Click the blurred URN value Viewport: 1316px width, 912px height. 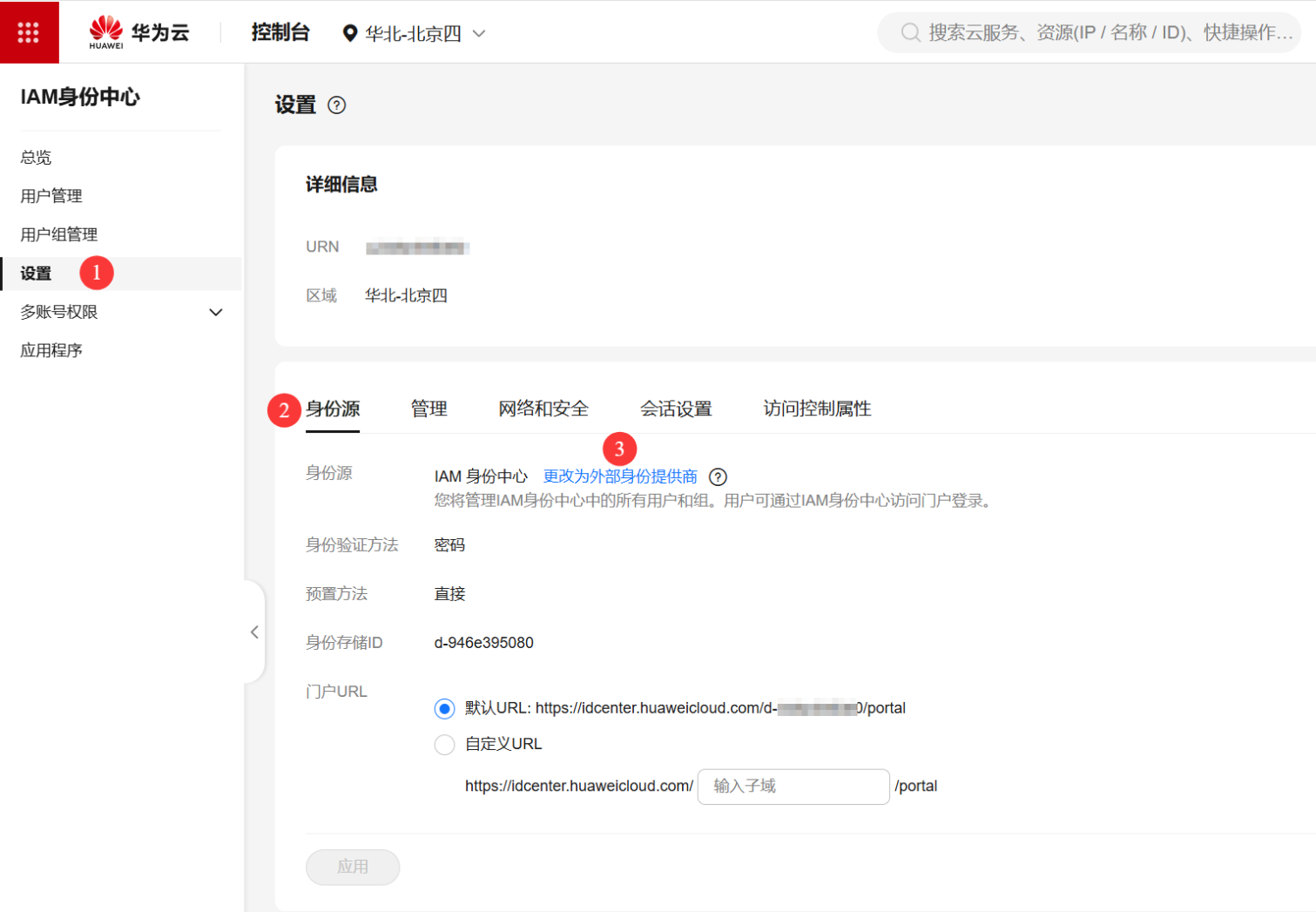(x=418, y=247)
